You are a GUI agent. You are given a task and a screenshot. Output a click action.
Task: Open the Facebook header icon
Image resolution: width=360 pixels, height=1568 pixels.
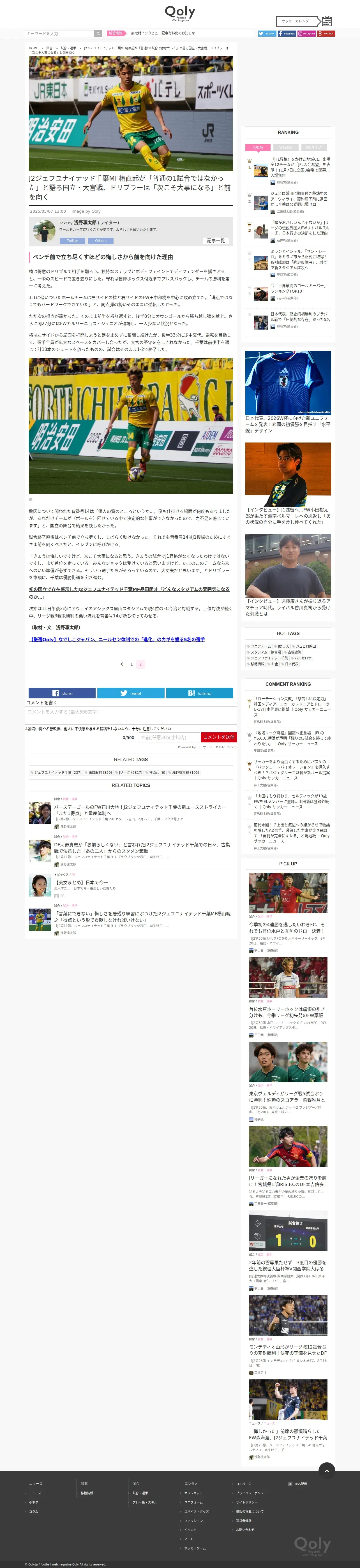pos(286,33)
